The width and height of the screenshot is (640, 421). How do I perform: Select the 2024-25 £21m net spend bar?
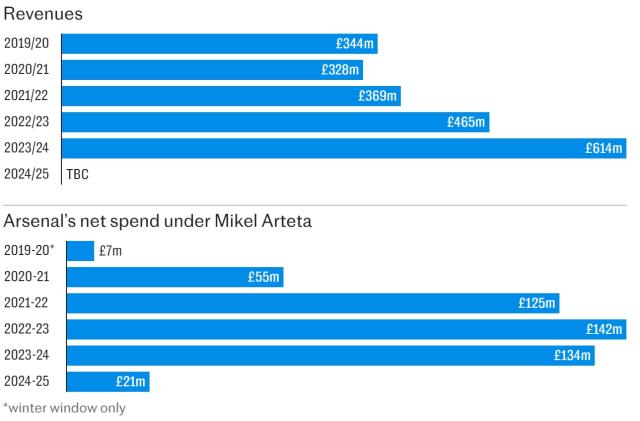(107, 381)
